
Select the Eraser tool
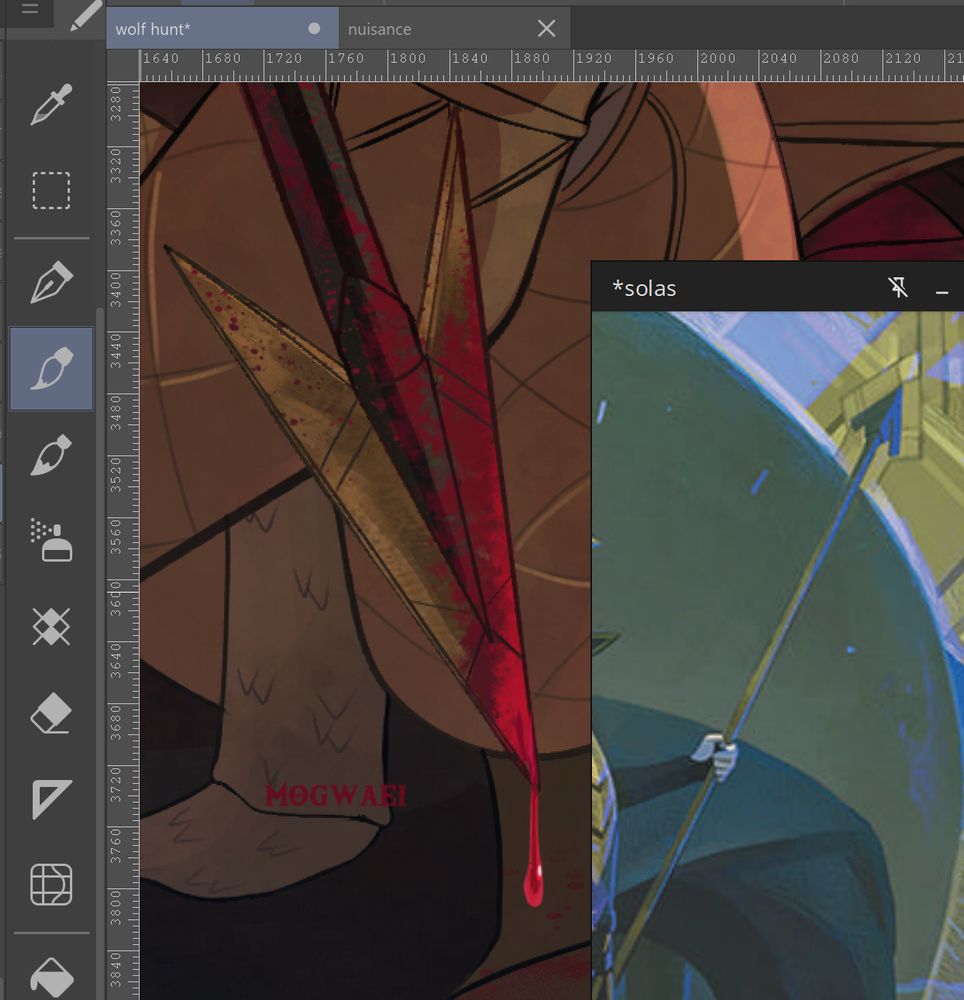(x=51, y=712)
